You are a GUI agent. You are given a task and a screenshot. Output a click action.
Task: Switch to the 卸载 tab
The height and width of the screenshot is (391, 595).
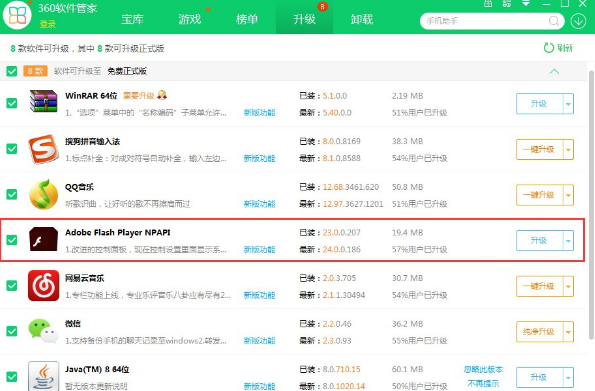(362, 19)
